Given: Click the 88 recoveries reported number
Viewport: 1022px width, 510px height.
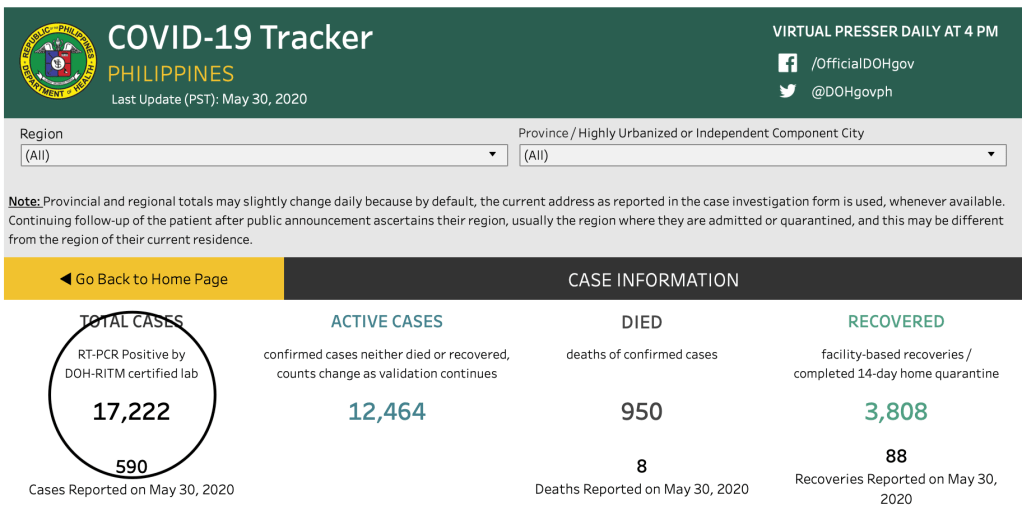Looking at the screenshot, I should pos(896,457).
